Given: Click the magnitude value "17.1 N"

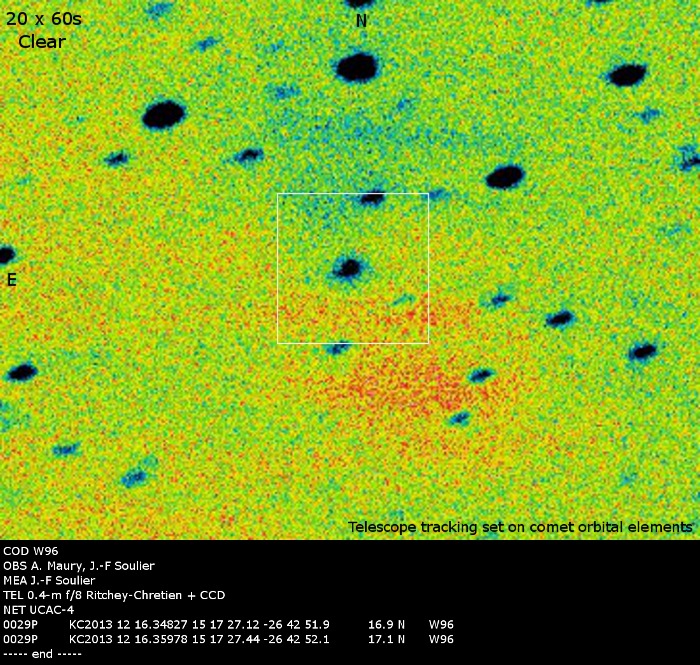Looking at the screenshot, I should pyautogui.click(x=387, y=640).
